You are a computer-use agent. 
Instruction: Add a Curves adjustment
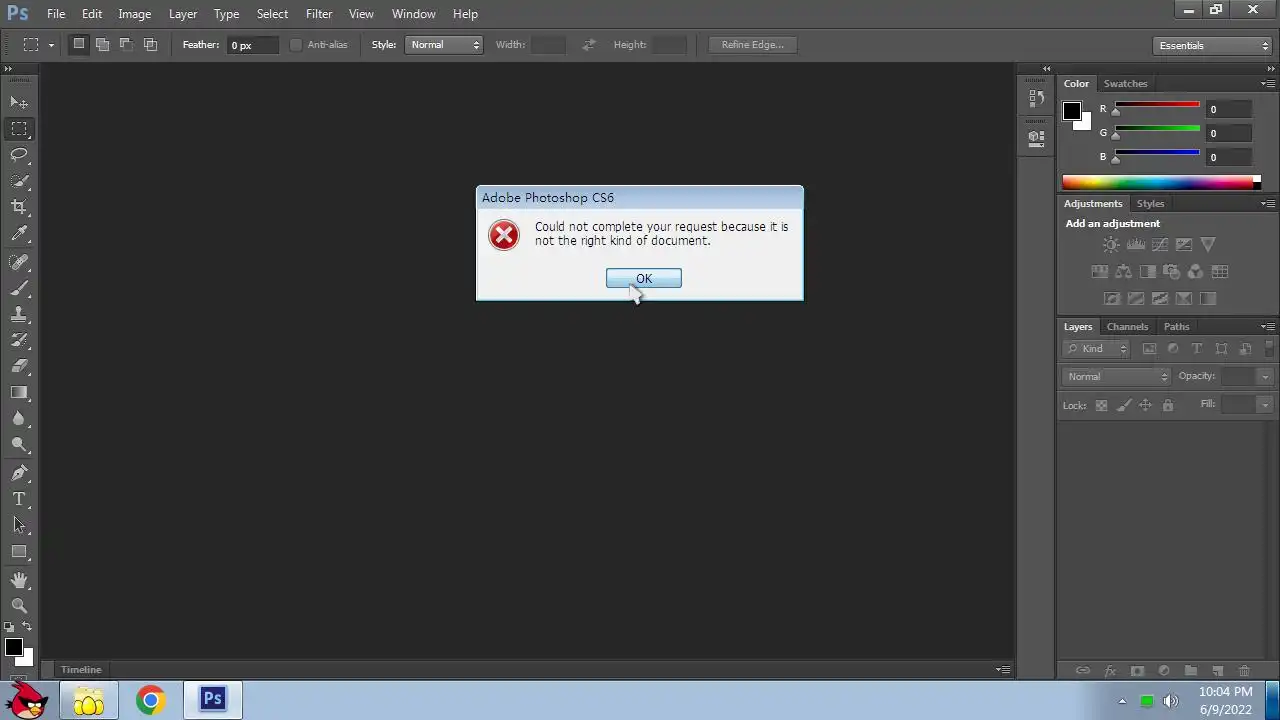coord(1160,245)
